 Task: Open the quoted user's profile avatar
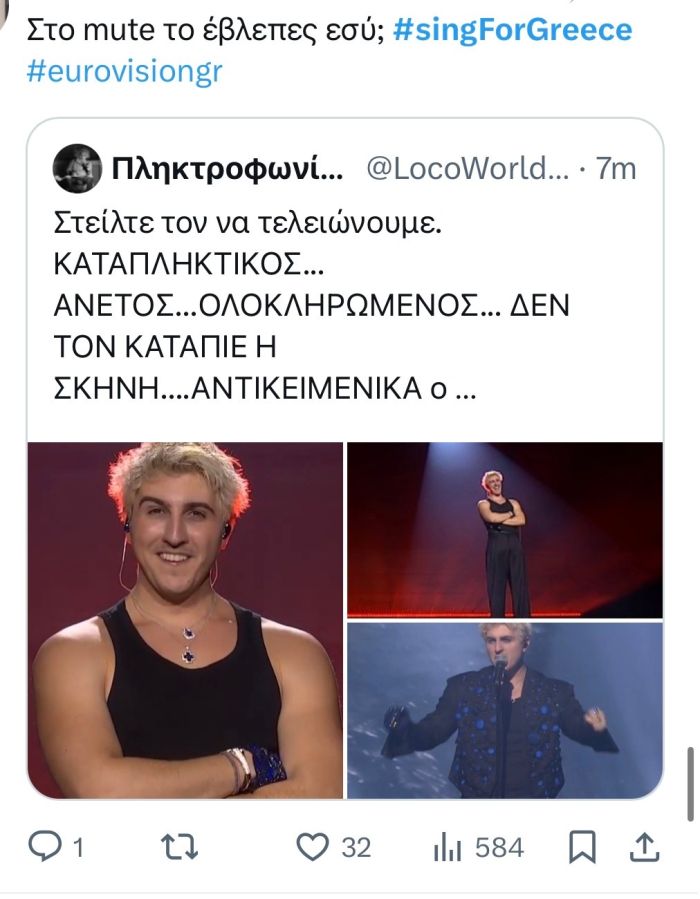pyautogui.click(x=77, y=169)
